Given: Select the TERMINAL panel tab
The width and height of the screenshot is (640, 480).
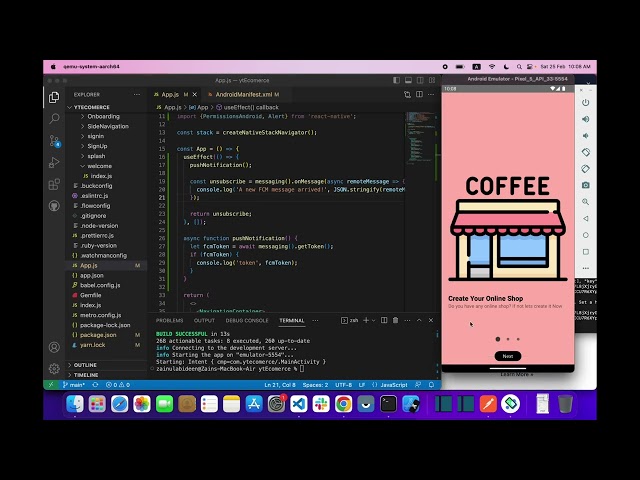Looking at the screenshot, I should tap(292, 320).
